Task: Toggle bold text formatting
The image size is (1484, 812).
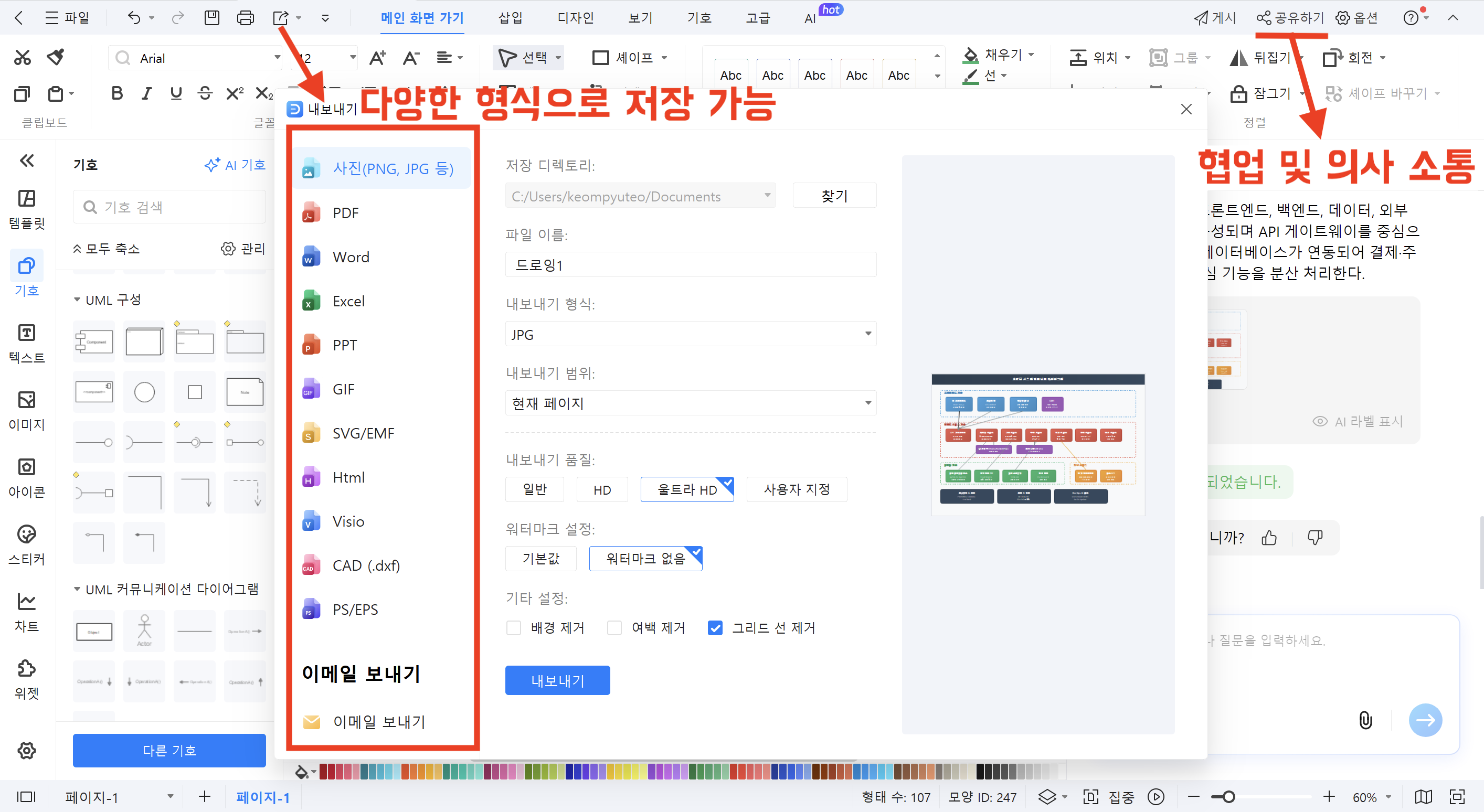Action: pyautogui.click(x=117, y=93)
